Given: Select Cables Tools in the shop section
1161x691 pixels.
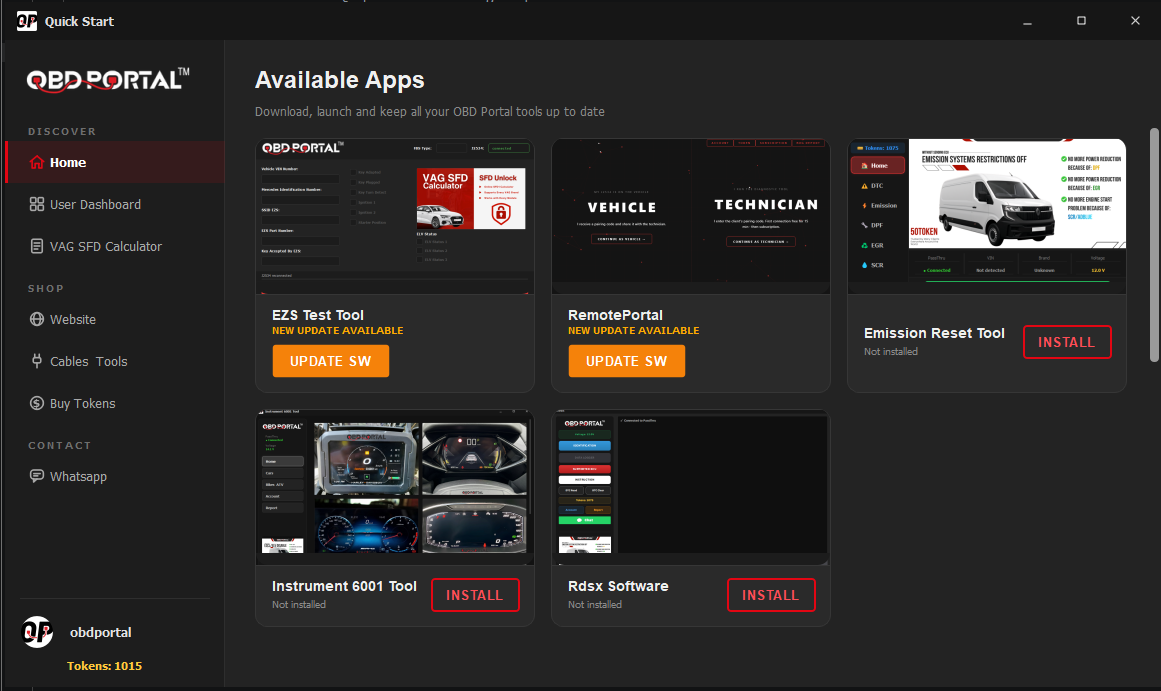Looking at the screenshot, I should [x=115, y=361].
